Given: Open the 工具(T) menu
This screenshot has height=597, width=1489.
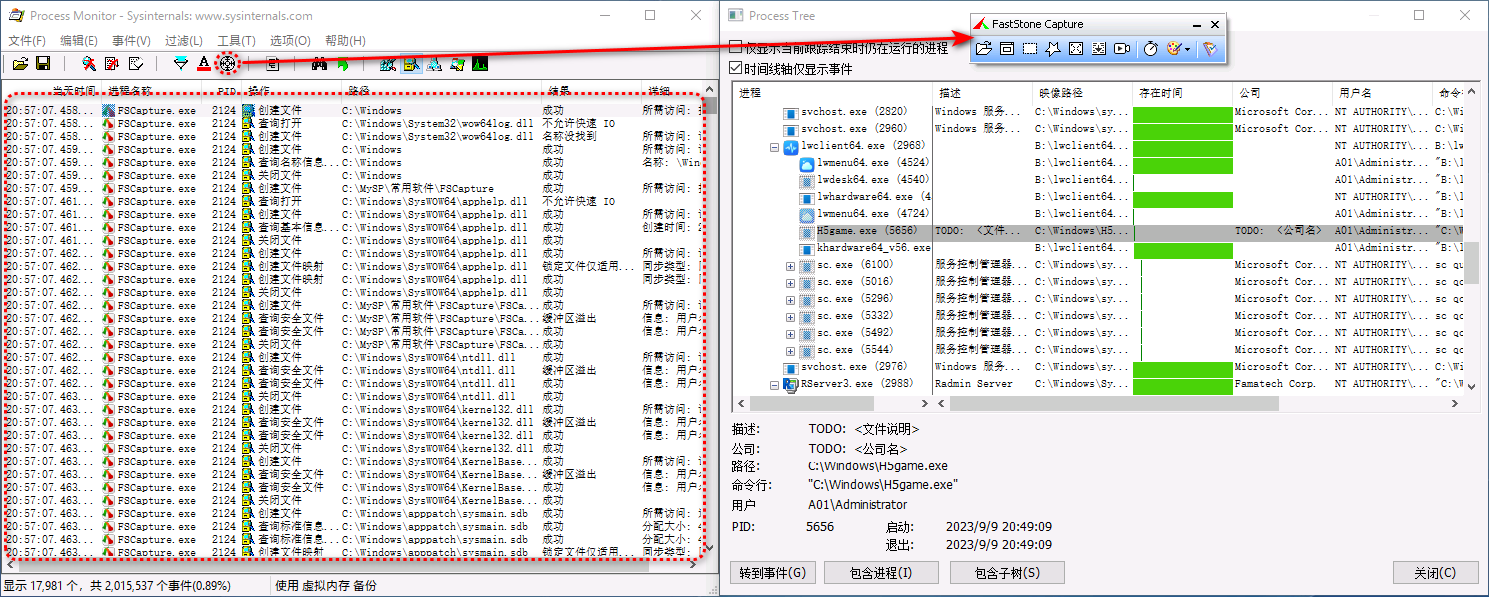Looking at the screenshot, I should [236, 41].
